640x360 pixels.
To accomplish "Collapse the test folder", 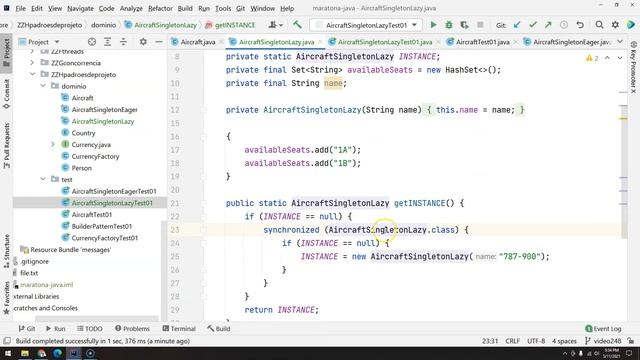I will click(43, 179).
